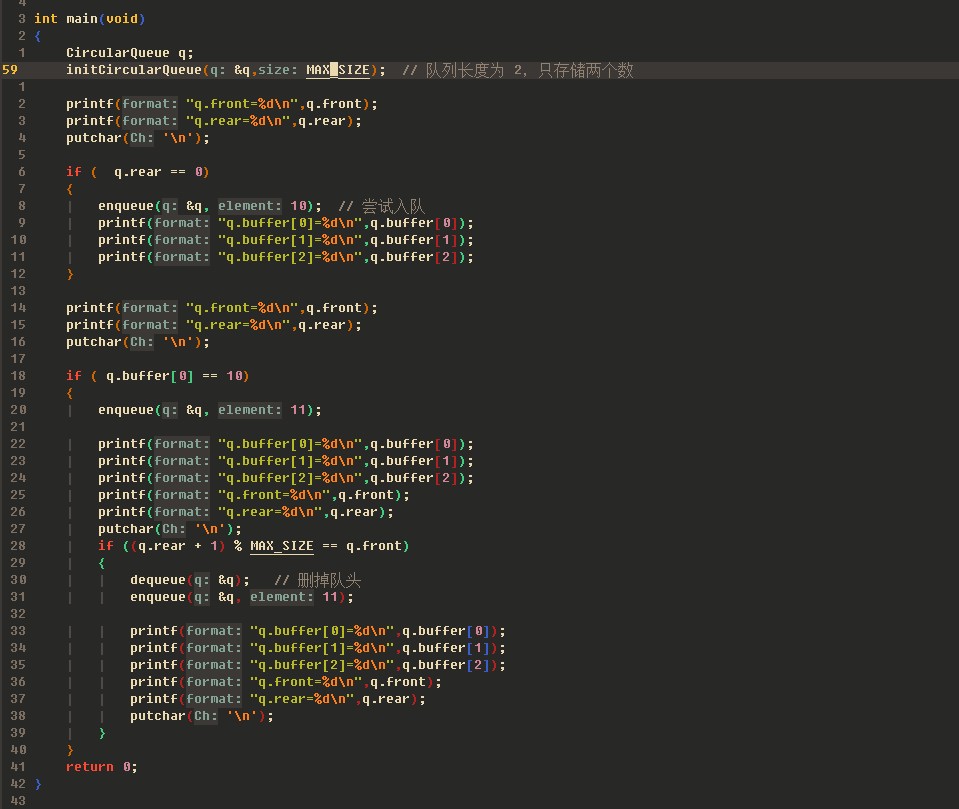Click the q.rear printf on line 15

click(214, 325)
